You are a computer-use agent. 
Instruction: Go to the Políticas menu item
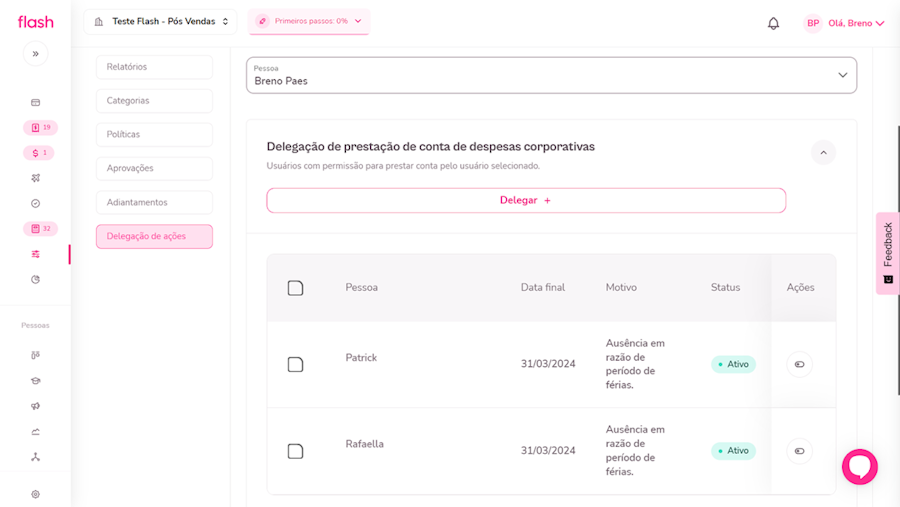(x=154, y=135)
